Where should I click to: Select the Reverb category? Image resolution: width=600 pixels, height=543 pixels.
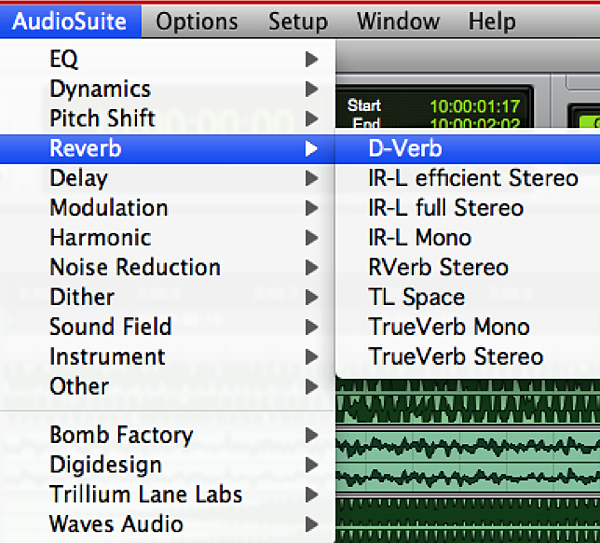[x=167, y=148]
